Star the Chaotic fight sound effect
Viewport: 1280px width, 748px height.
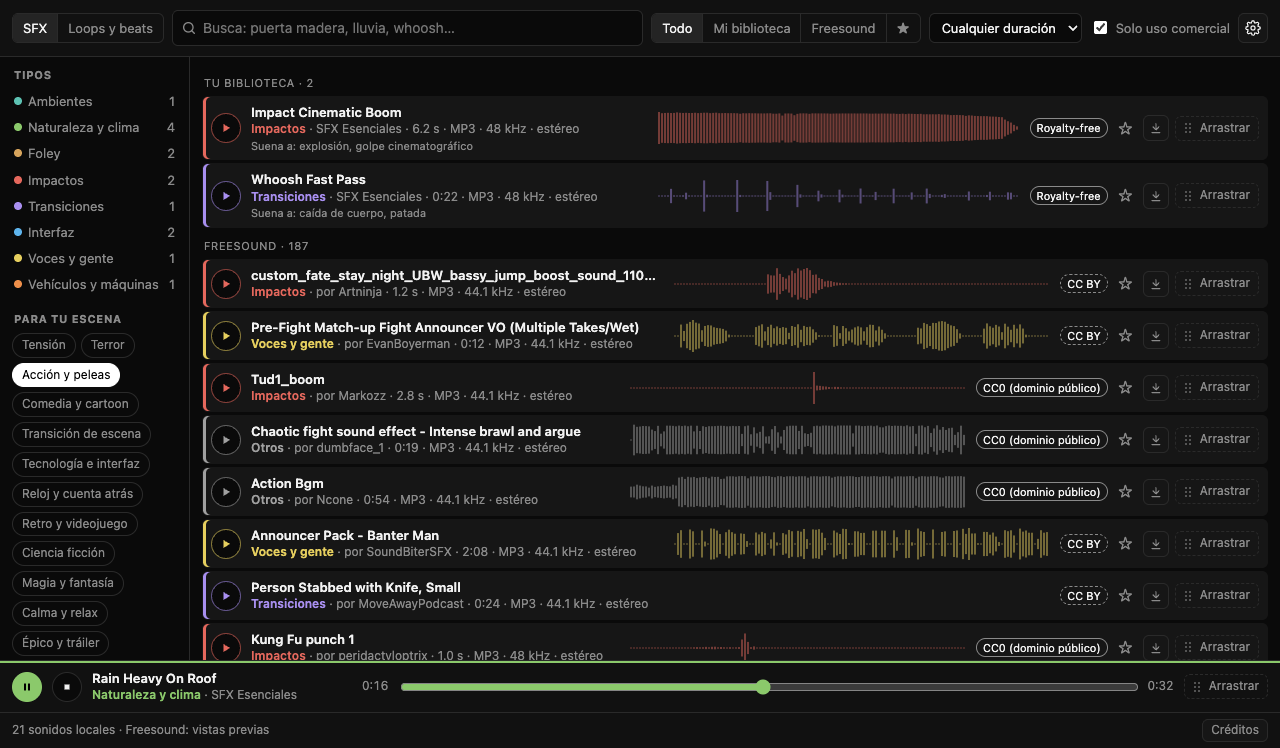click(x=1125, y=439)
